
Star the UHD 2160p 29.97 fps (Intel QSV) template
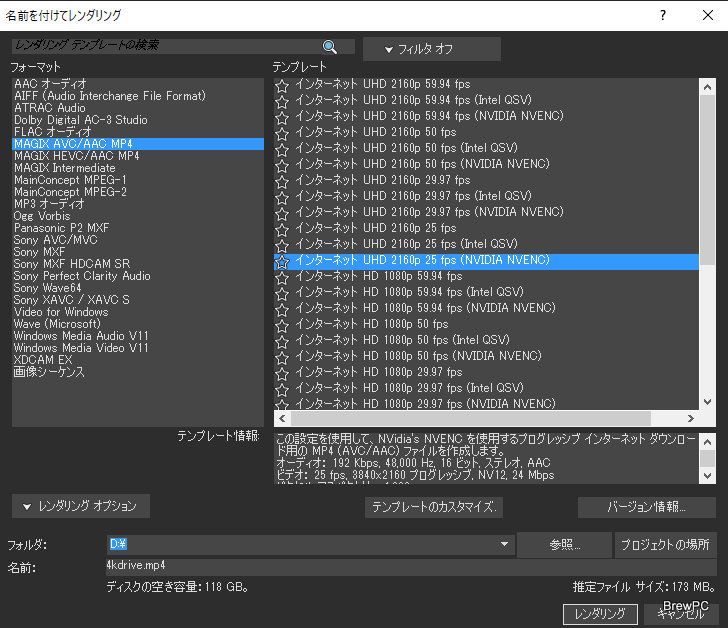282,196
